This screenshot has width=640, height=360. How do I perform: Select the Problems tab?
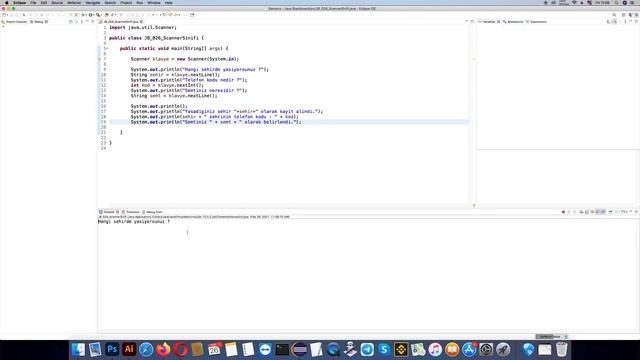(x=131, y=212)
